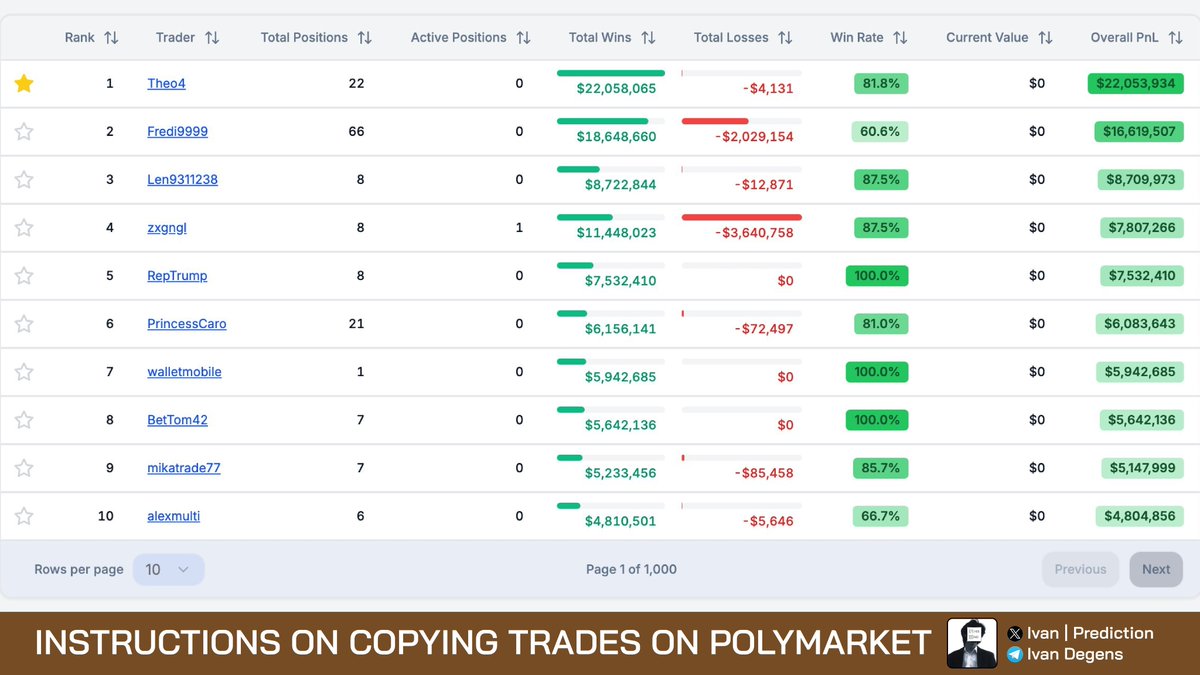Sort by Total Wins arrows icon
Image resolution: width=1200 pixels, height=675 pixels.
click(648, 38)
